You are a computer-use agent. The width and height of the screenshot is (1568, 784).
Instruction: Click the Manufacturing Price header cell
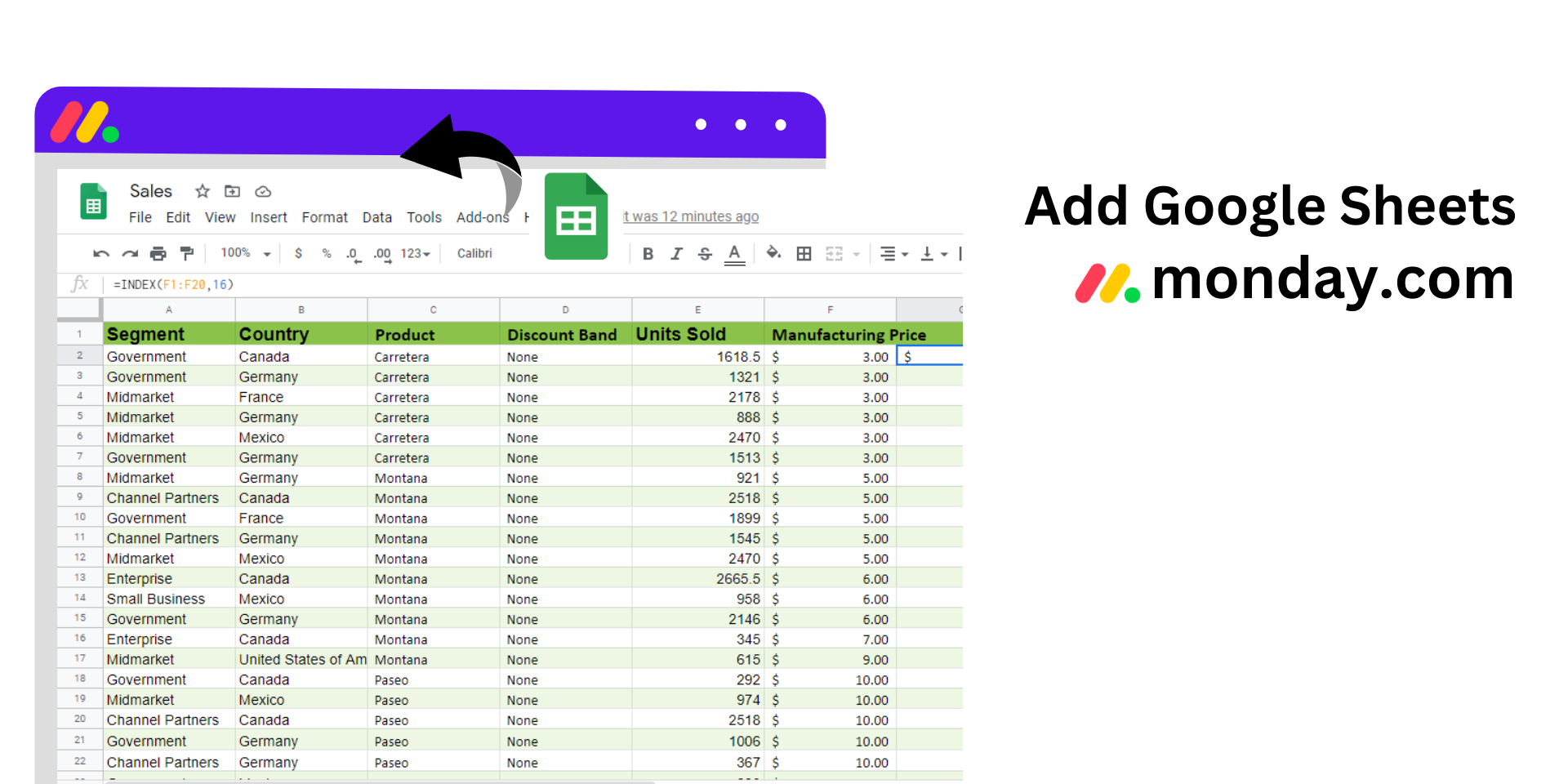tap(831, 334)
